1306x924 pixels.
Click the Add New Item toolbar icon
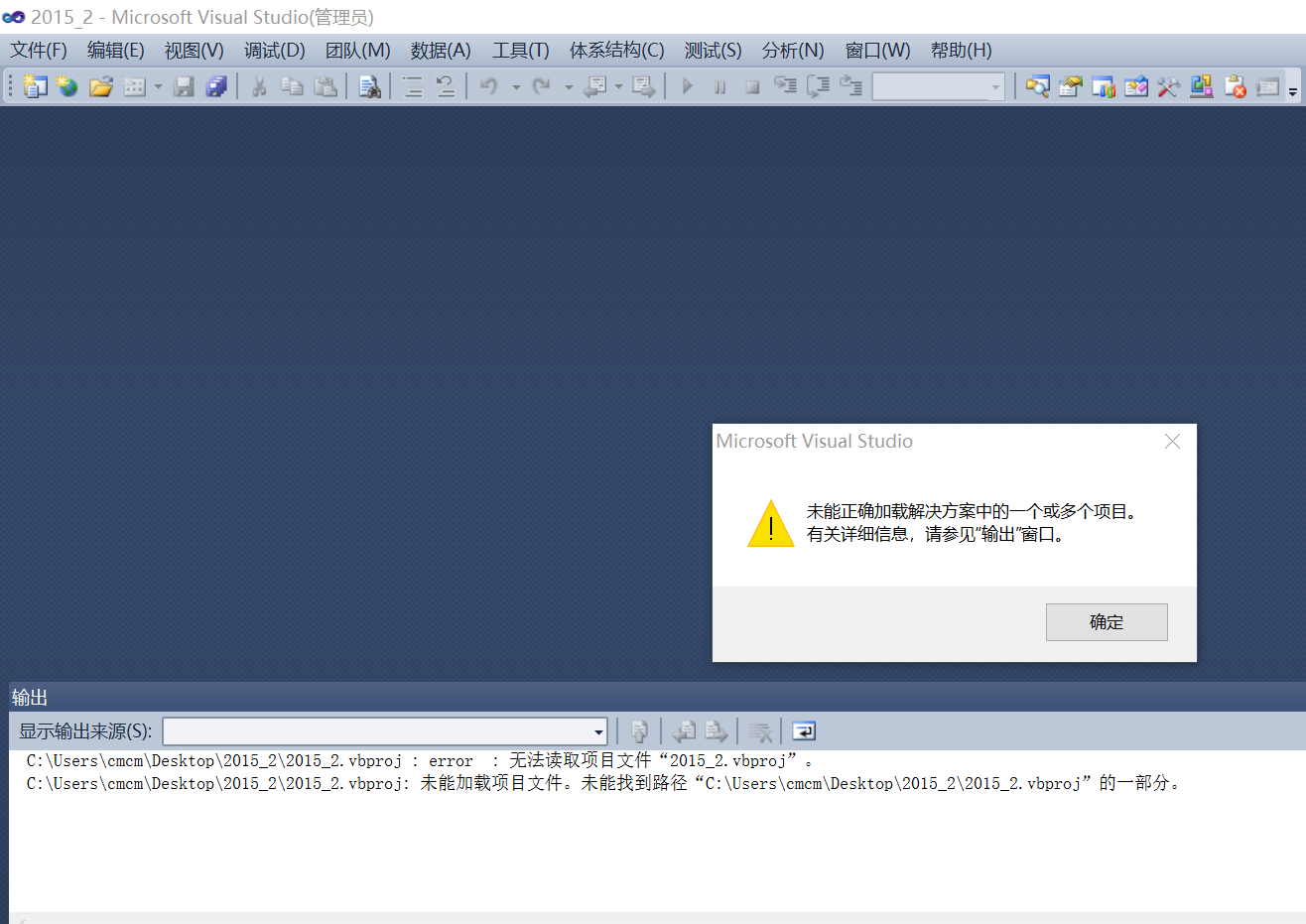134,86
